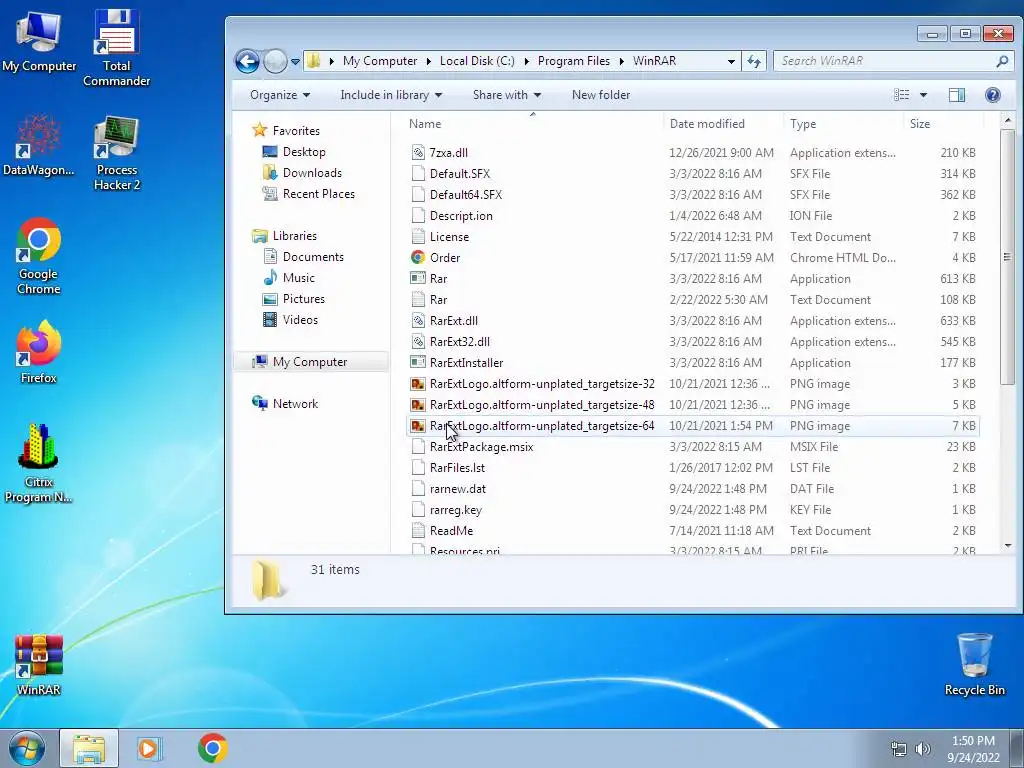Select Network in the navigation pane
The width and height of the screenshot is (1024, 768).
pyautogui.click(x=295, y=404)
